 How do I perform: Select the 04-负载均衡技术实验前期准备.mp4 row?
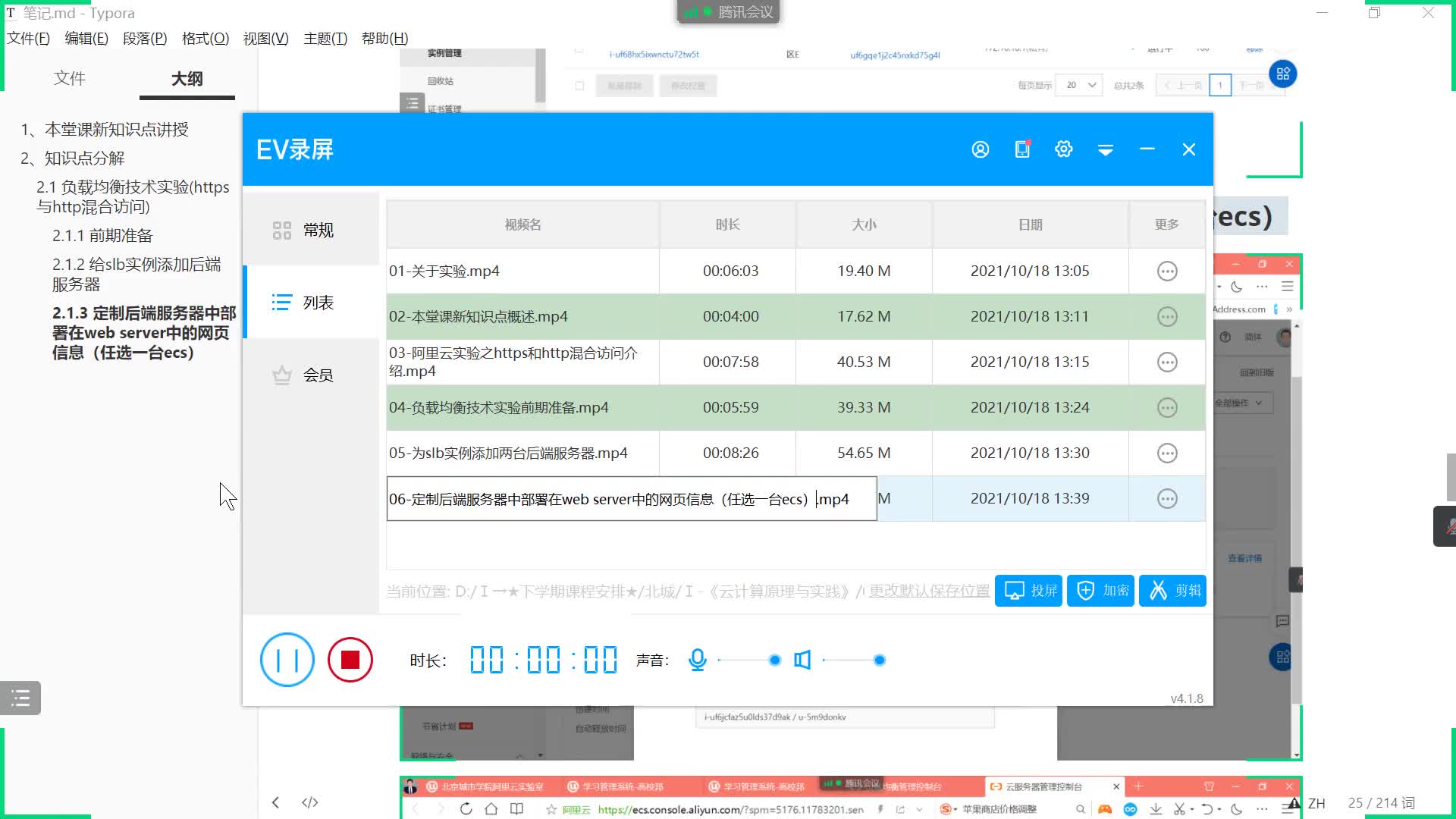pos(795,407)
